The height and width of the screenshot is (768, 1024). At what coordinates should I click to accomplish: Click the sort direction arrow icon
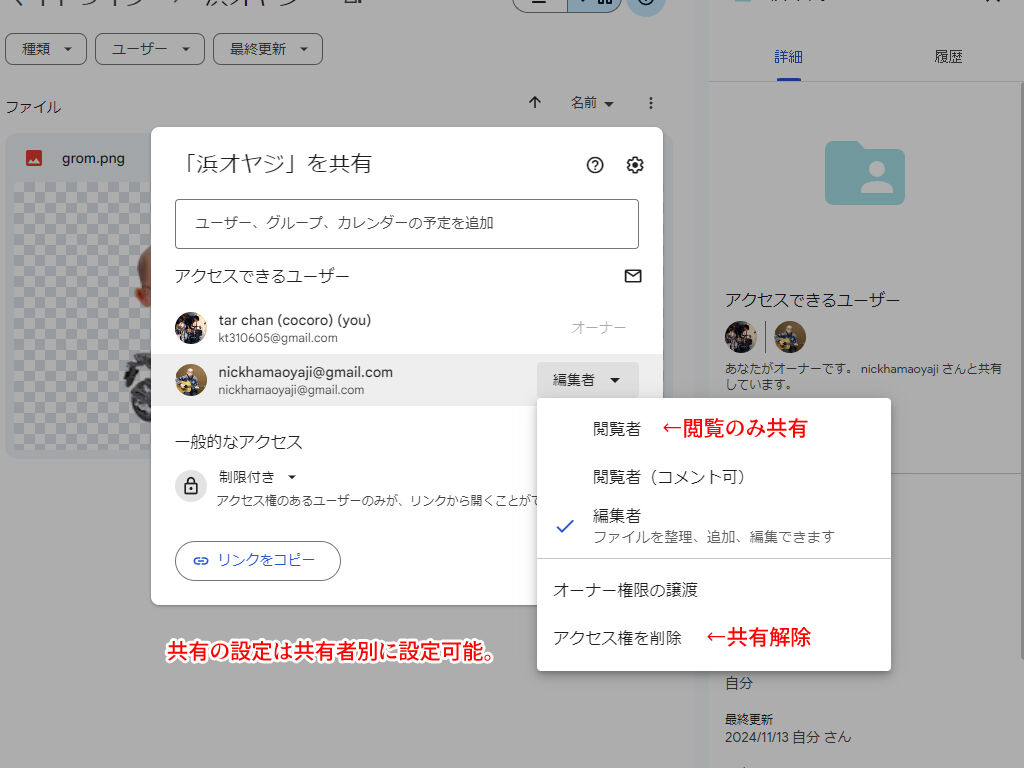click(535, 103)
